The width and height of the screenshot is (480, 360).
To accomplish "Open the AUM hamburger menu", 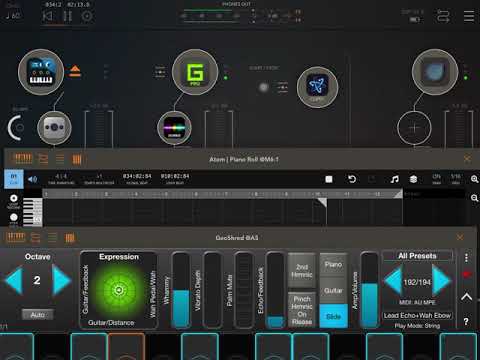I will (469, 16).
